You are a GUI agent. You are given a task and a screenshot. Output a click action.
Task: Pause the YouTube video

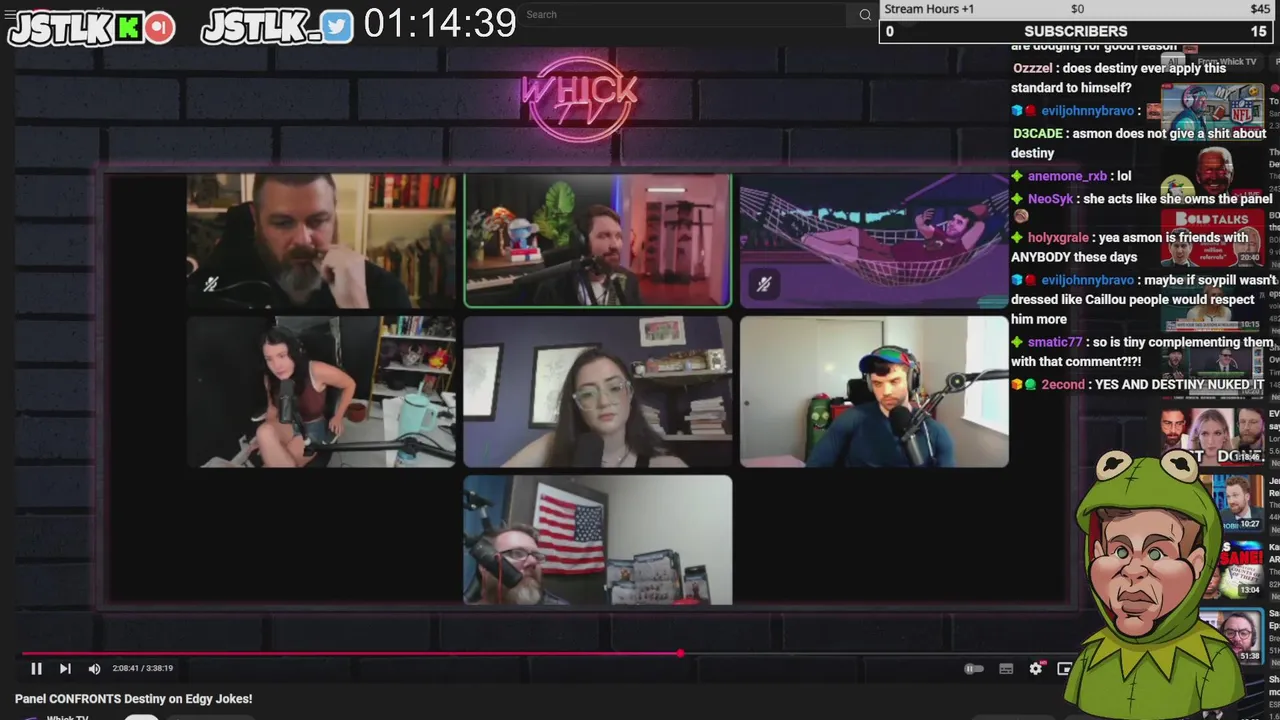coord(36,669)
